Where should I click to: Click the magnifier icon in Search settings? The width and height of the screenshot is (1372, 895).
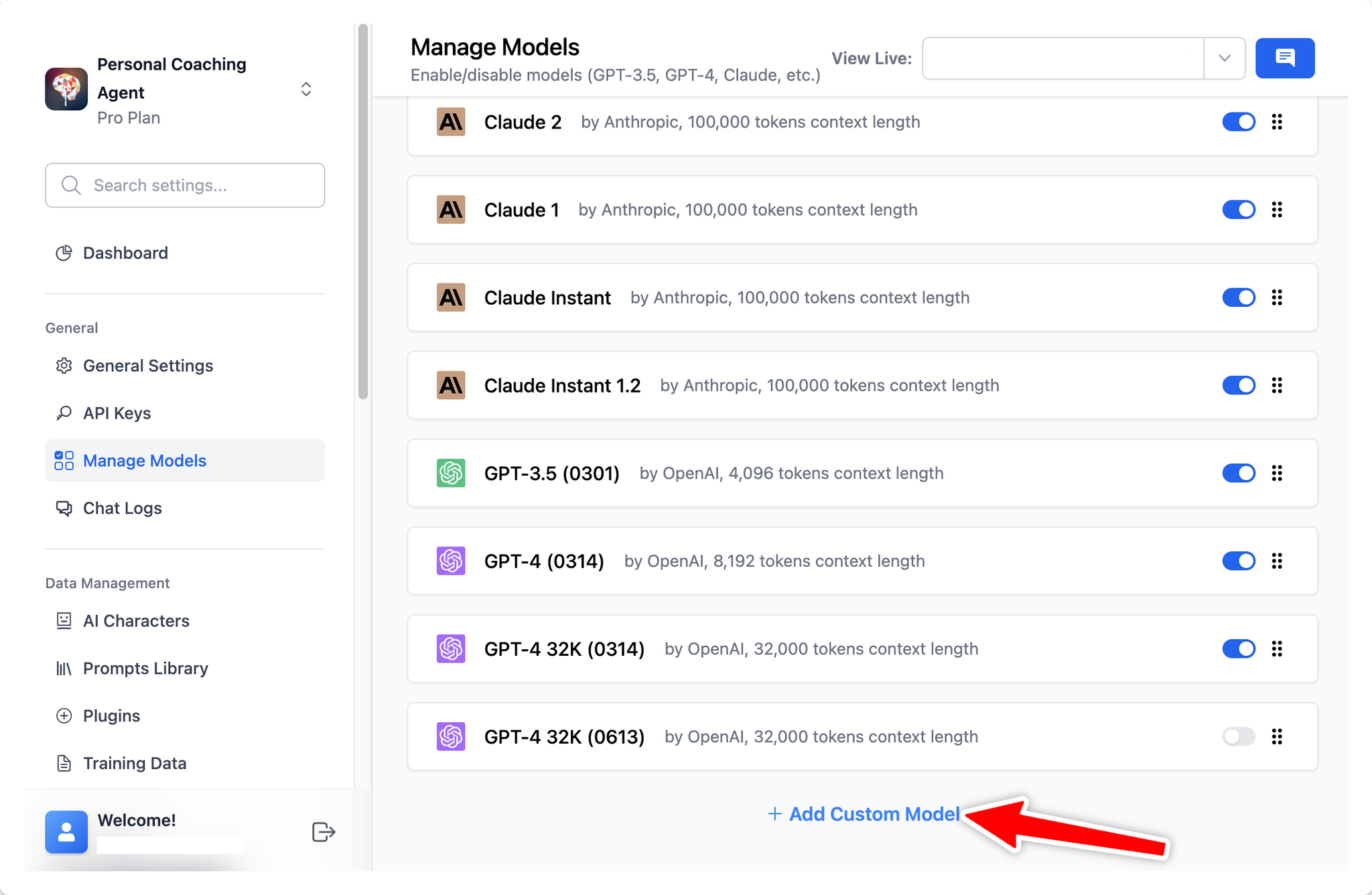71,185
